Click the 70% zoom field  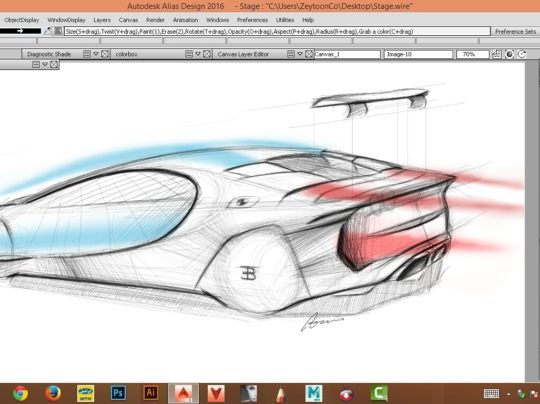[472, 54]
